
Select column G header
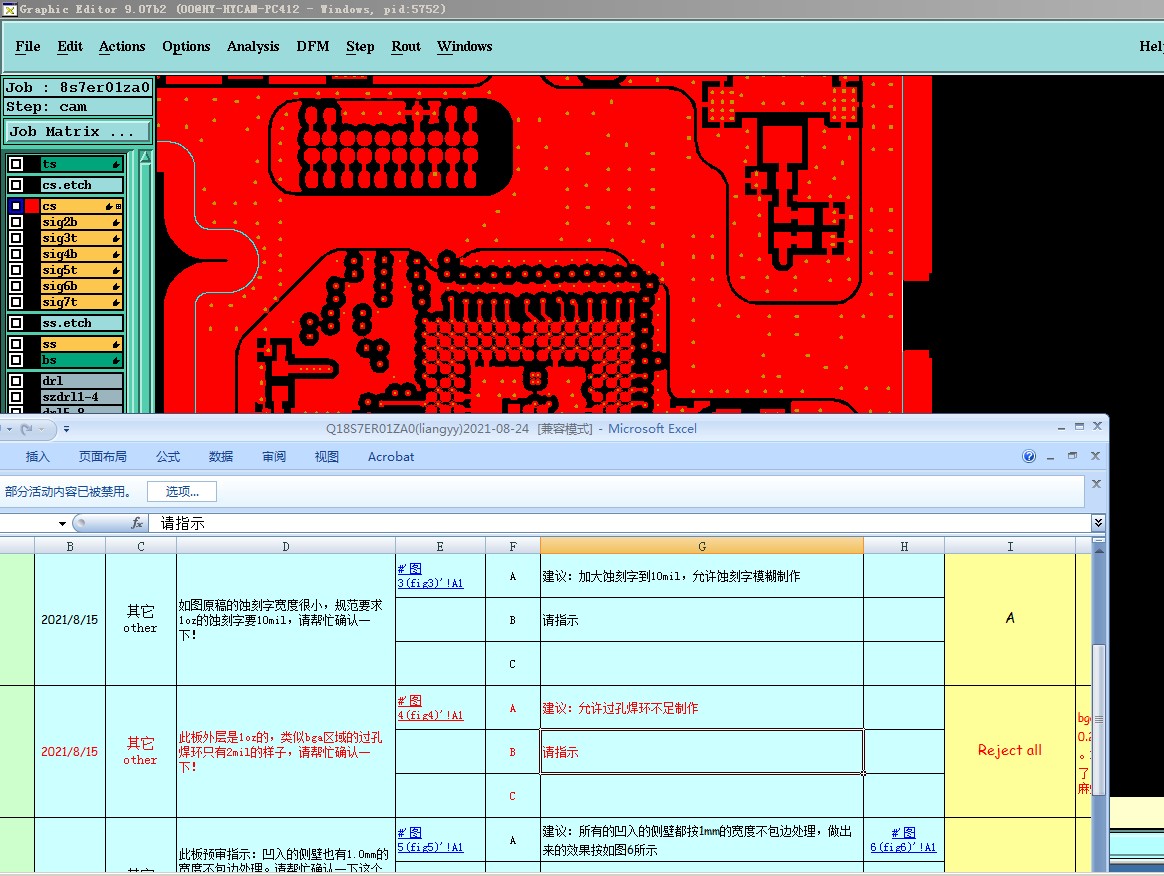[x=702, y=546]
